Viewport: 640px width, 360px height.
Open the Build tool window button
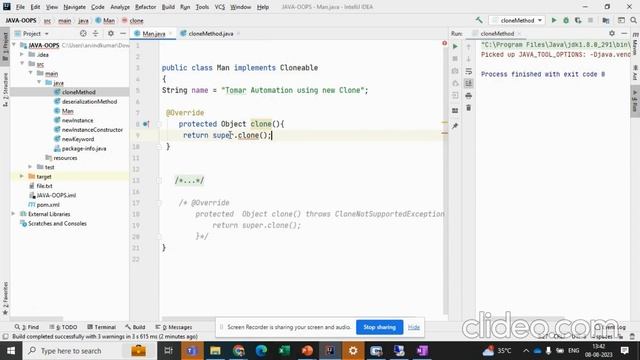(x=135, y=327)
